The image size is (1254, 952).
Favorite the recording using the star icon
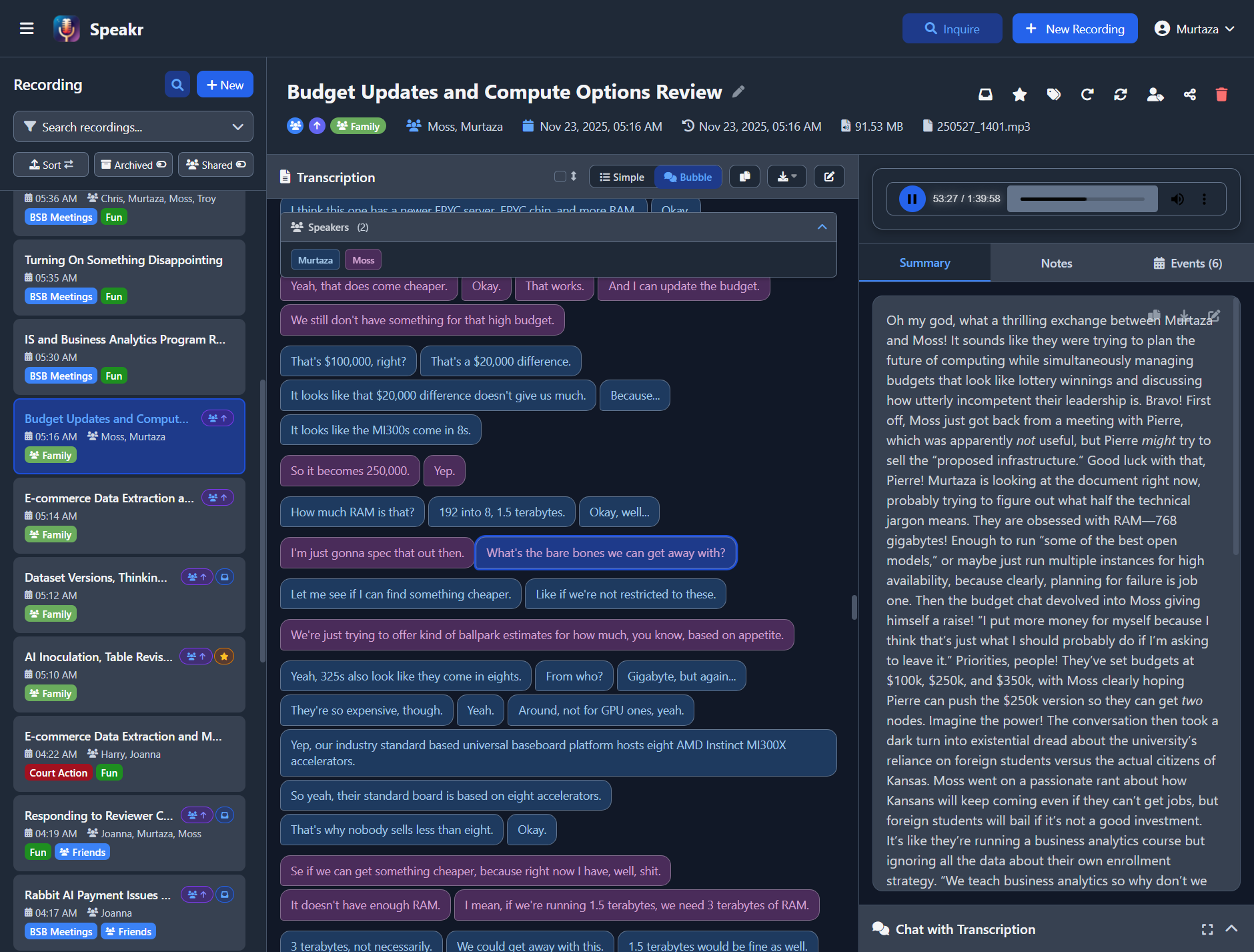click(1019, 94)
